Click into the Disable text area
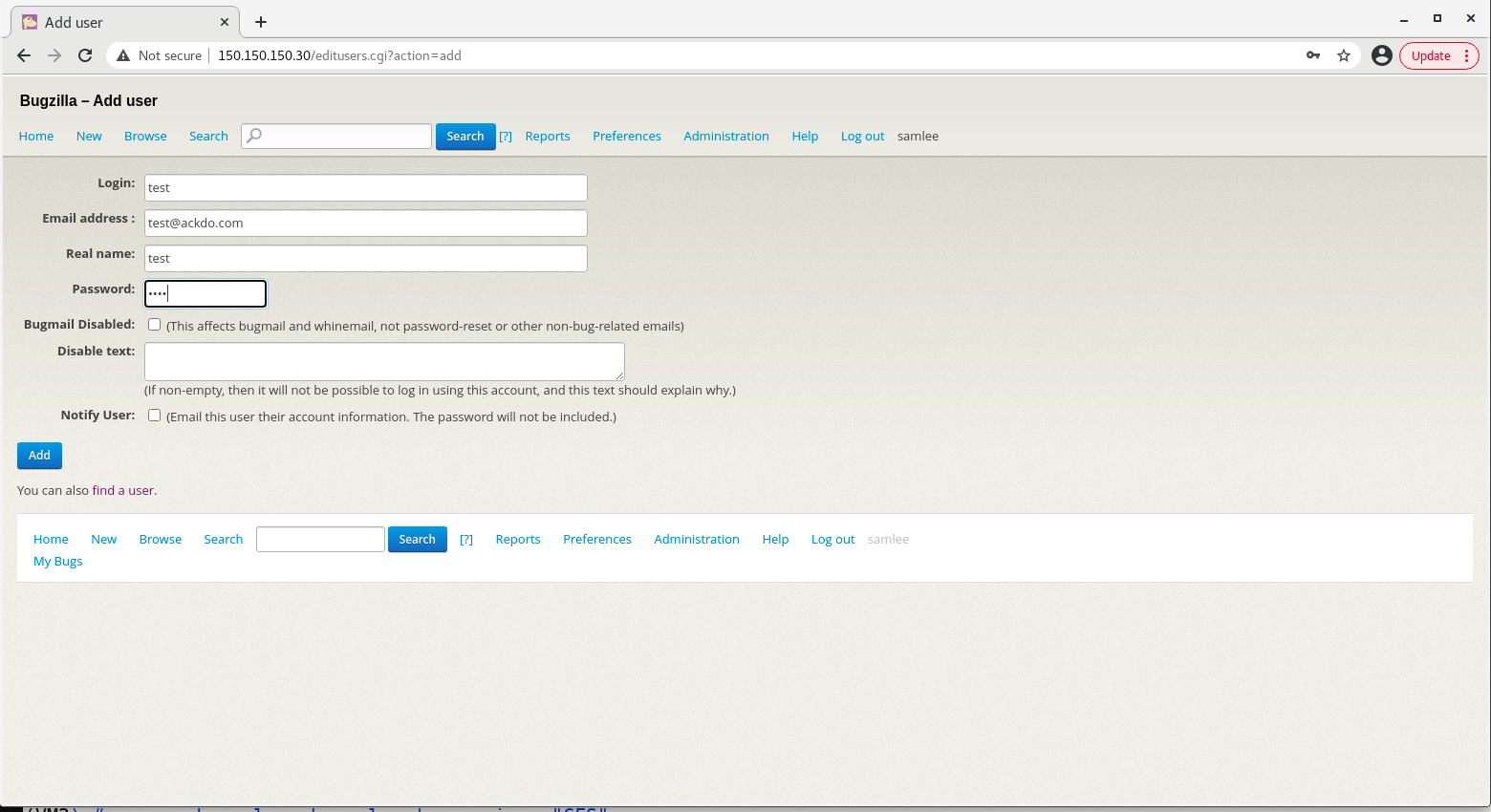The height and width of the screenshot is (812, 1491). tap(383, 362)
